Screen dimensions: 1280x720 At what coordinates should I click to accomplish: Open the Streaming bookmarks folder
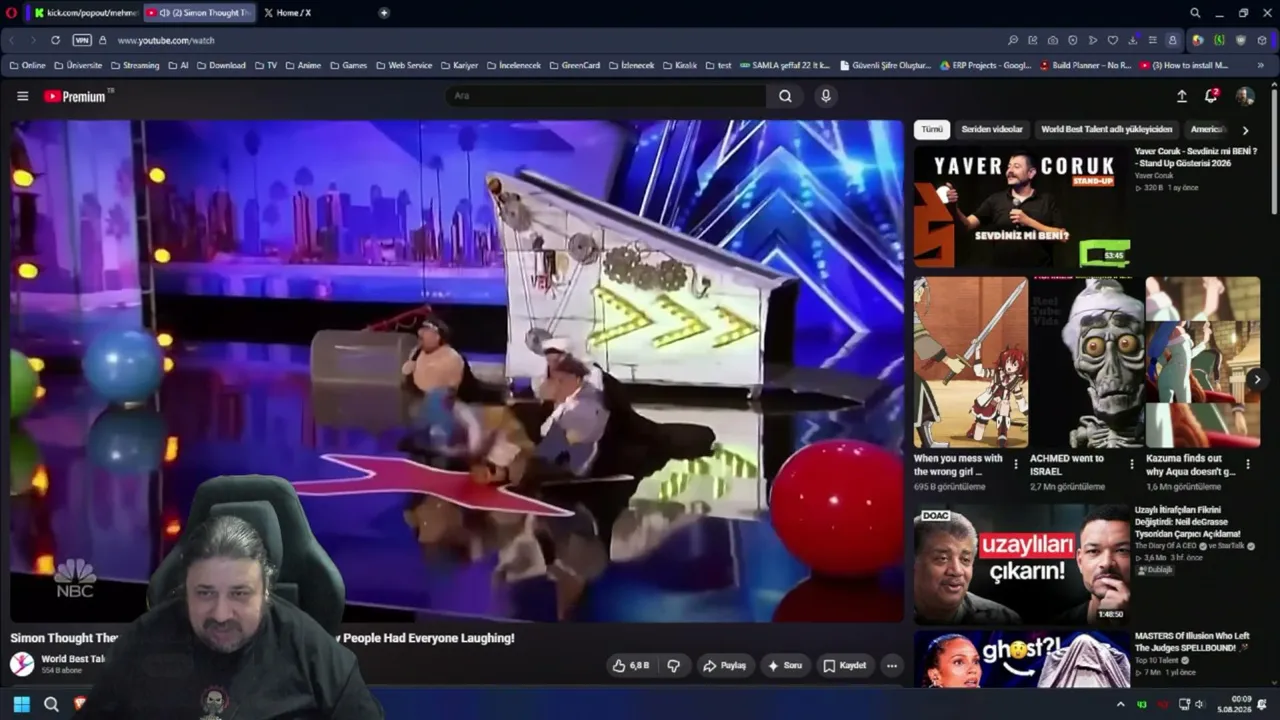pos(135,65)
